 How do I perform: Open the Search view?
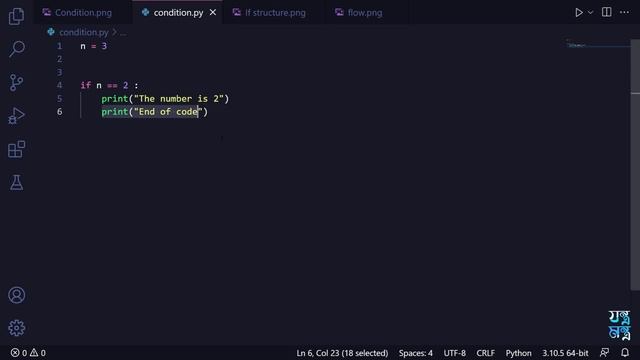coord(16,49)
